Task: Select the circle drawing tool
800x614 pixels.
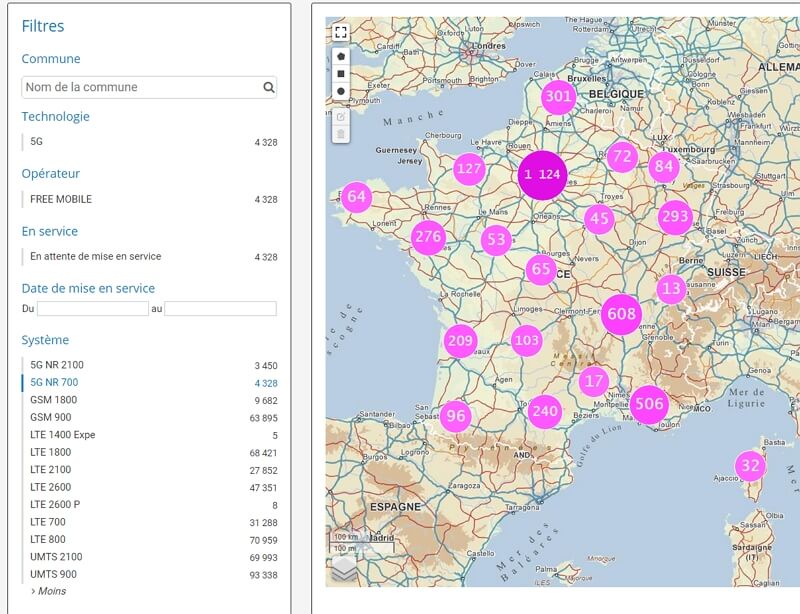Action: [341, 91]
